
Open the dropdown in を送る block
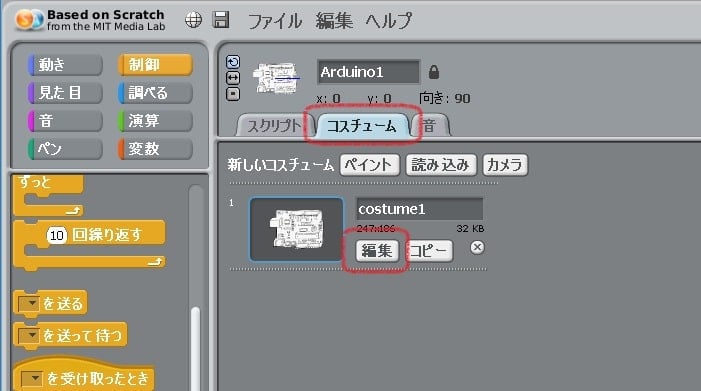30,304
